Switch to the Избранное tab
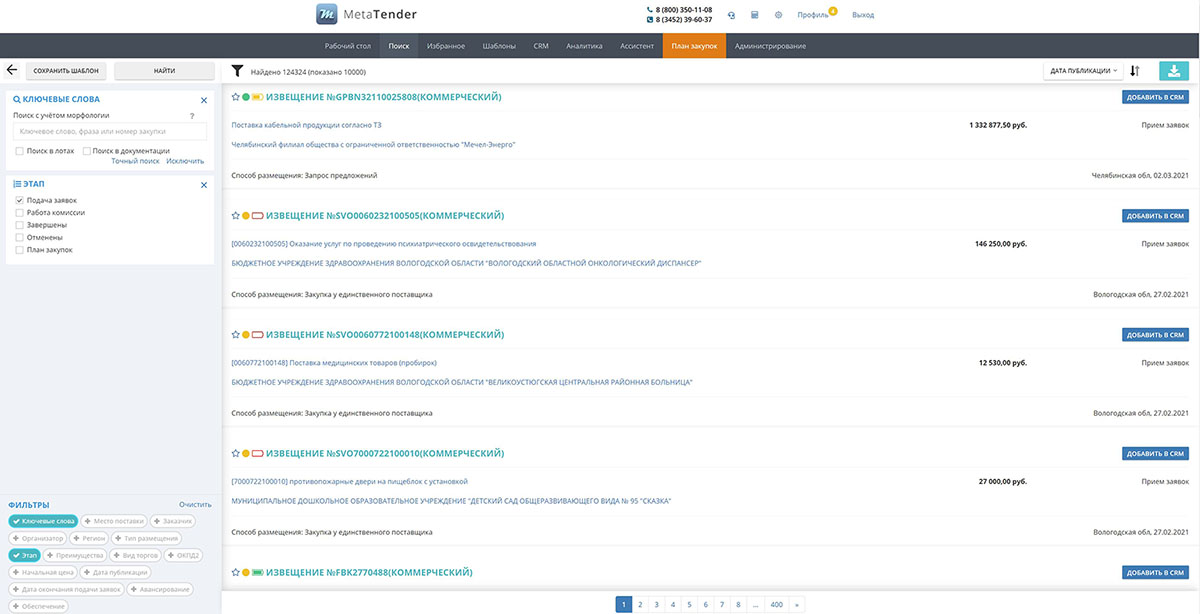Image resolution: width=1200 pixels, height=614 pixels. 446,46
